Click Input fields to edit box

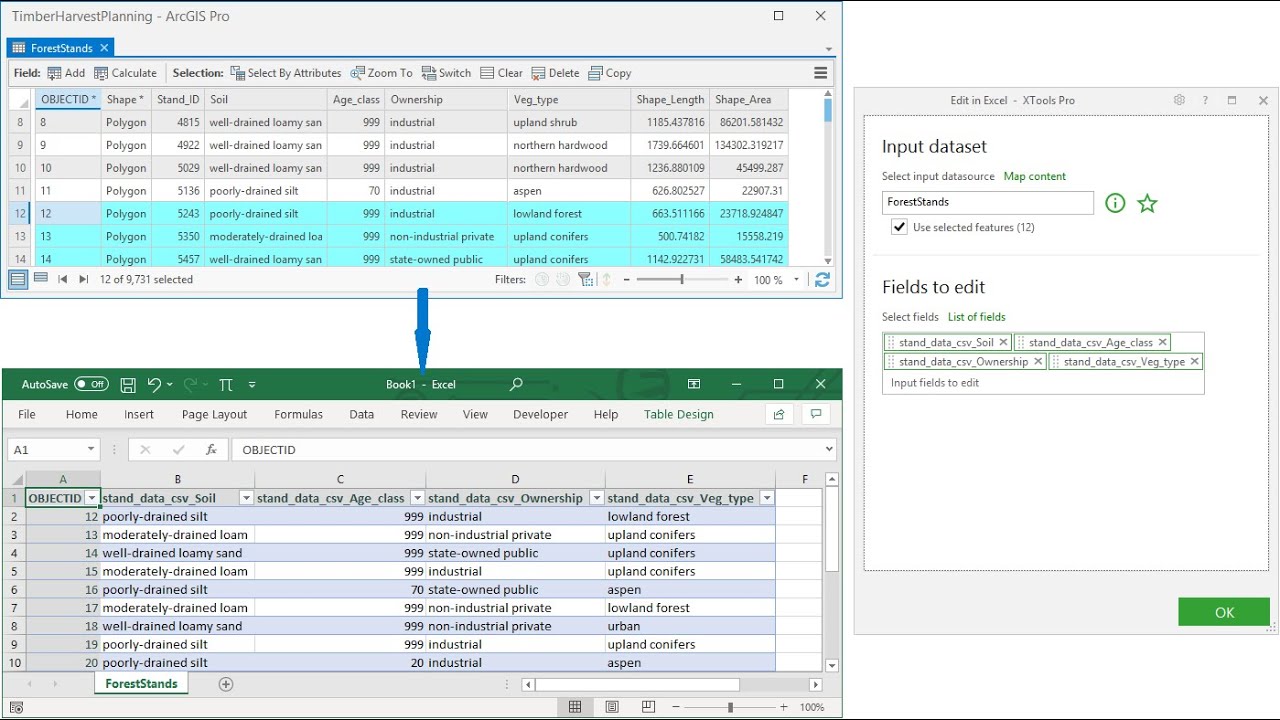1043,383
